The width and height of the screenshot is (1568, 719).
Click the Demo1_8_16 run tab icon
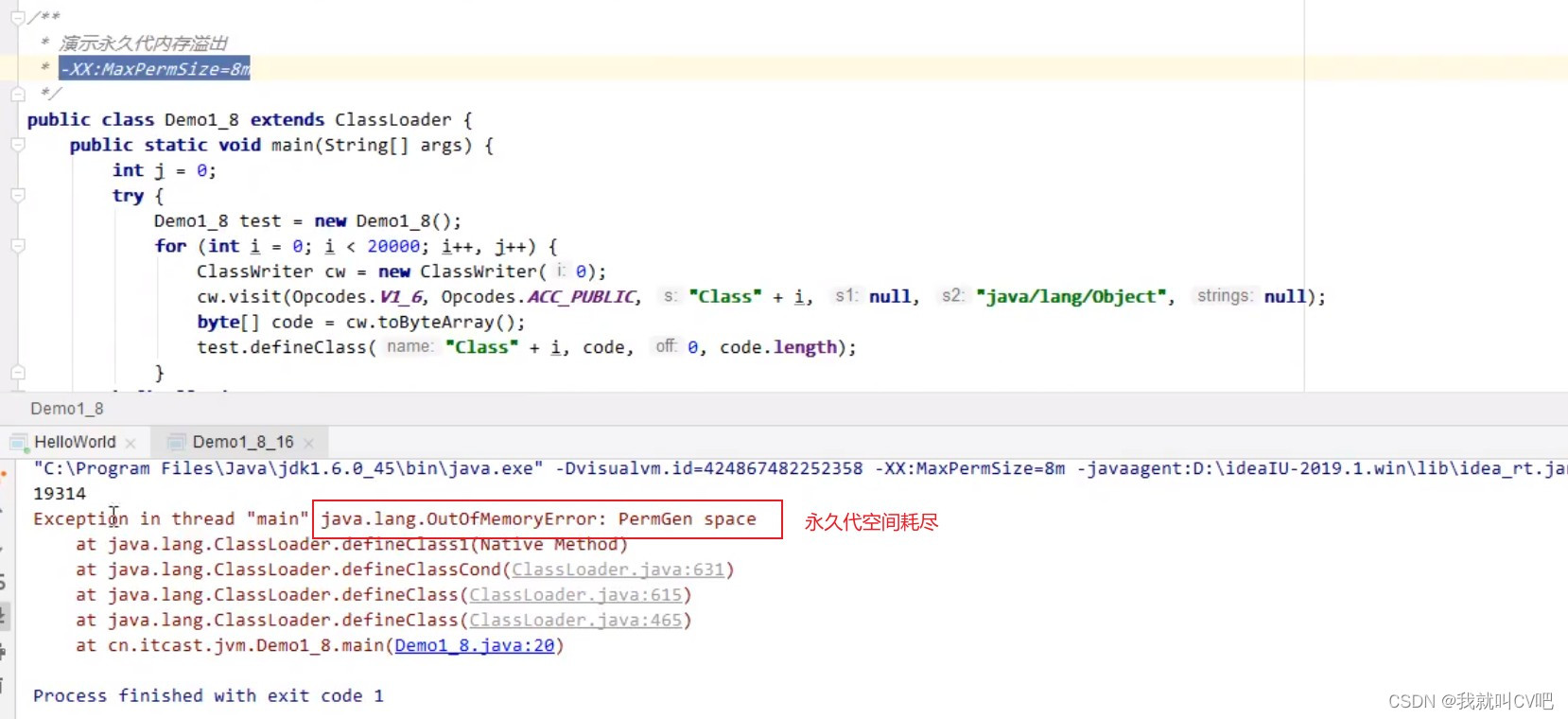click(x=175, y=442)
